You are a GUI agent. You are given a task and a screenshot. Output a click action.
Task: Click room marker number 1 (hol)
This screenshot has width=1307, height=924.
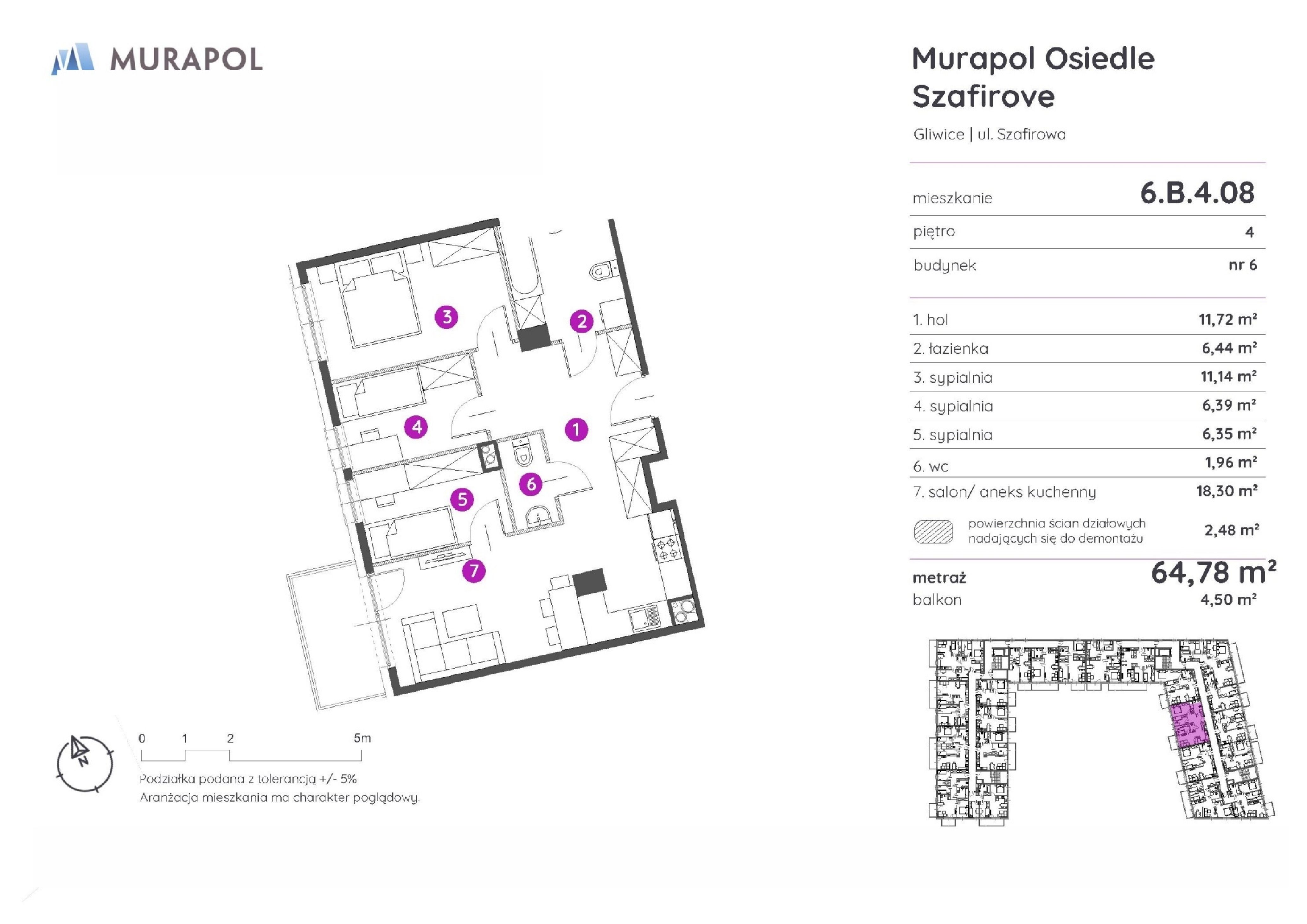[x=576, y=430]
